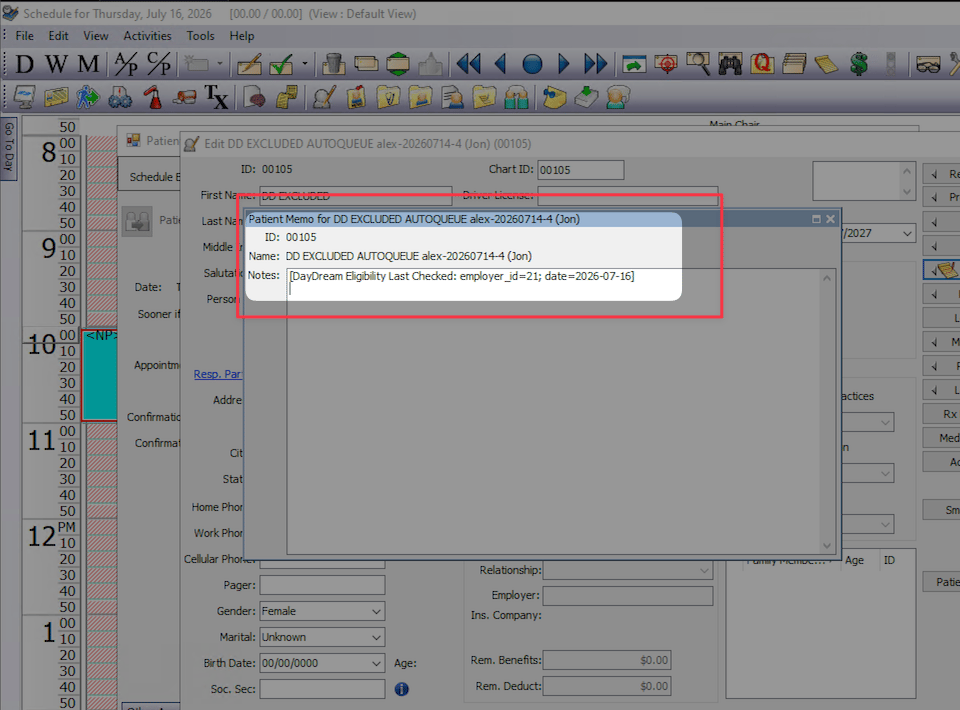Click the A/P toolbar icon
Image resolution: width=960 pixels, height=710 pixels.
point(126,64)
